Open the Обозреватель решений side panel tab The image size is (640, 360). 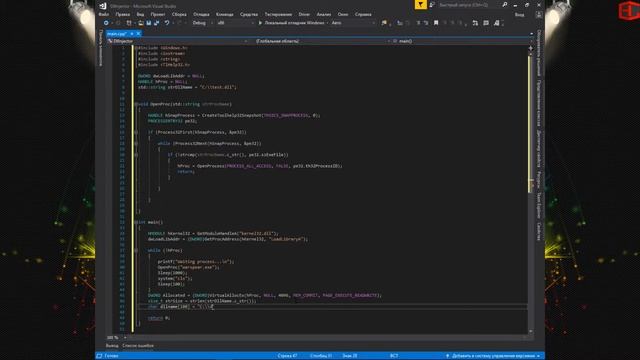coord(539,53)
